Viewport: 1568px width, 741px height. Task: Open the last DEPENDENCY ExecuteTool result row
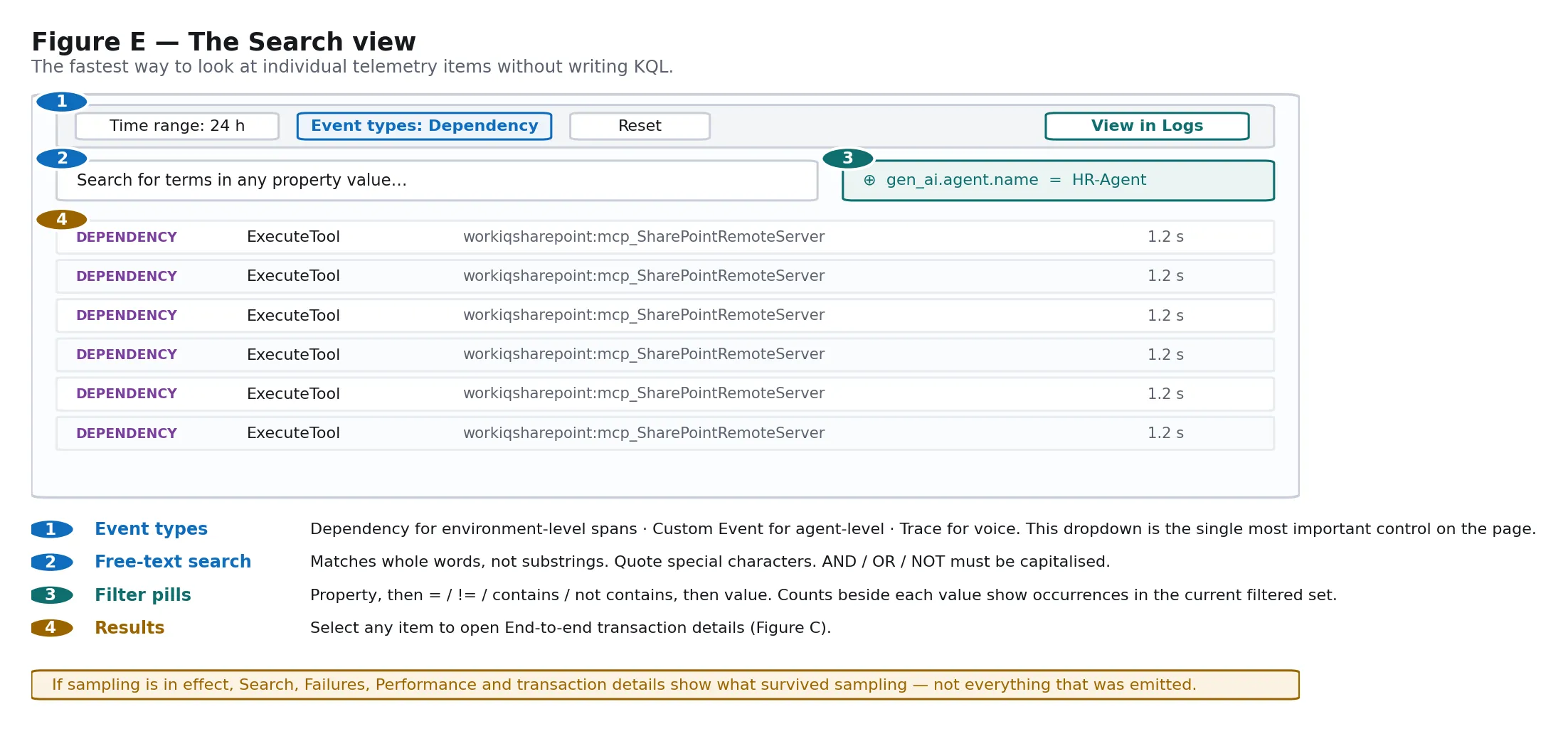(665, 433)
